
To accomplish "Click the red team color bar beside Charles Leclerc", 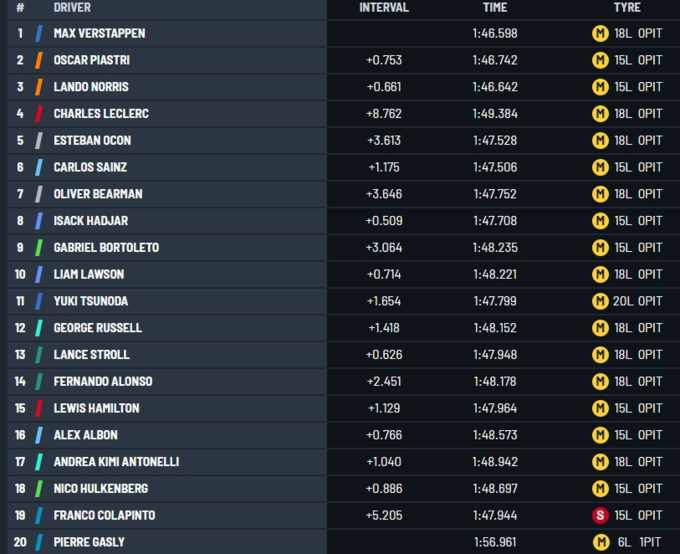I will click(39, 114).
